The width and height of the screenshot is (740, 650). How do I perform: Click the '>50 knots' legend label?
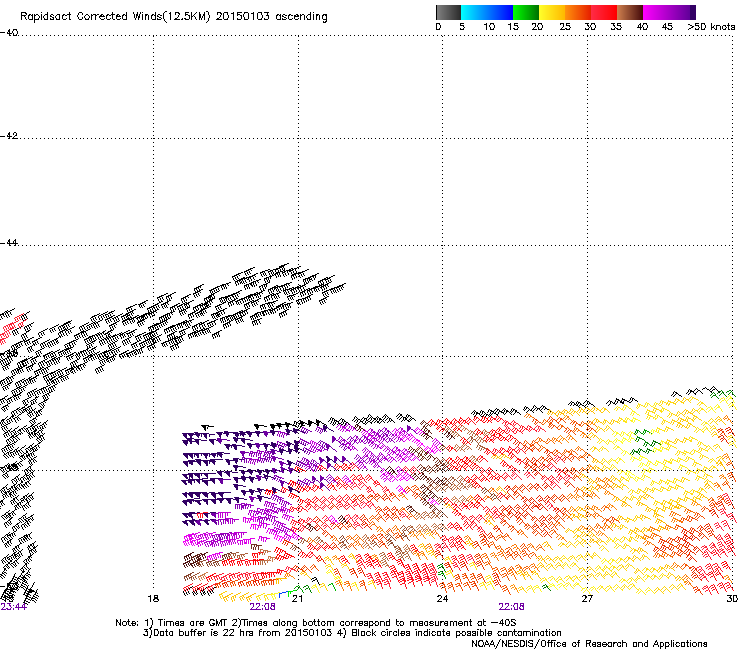click(x=711, y=27)
